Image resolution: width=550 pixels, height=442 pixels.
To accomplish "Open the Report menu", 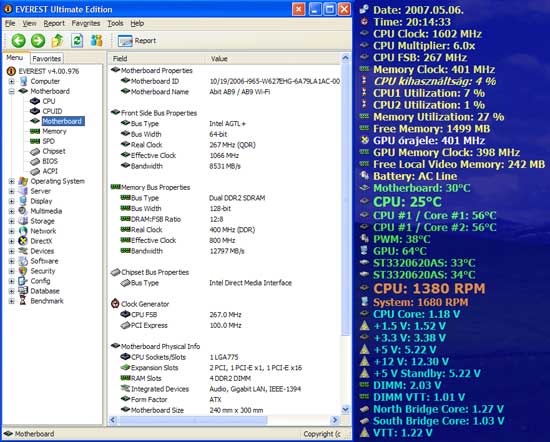I will (54, 24).
